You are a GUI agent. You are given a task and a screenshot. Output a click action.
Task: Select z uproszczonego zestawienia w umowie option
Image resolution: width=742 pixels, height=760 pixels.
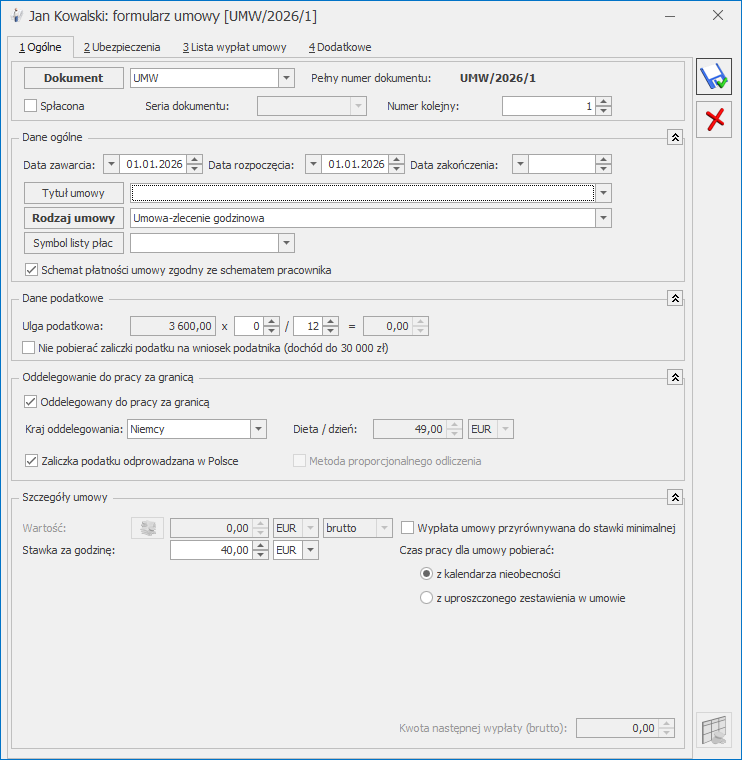point(426,598)
